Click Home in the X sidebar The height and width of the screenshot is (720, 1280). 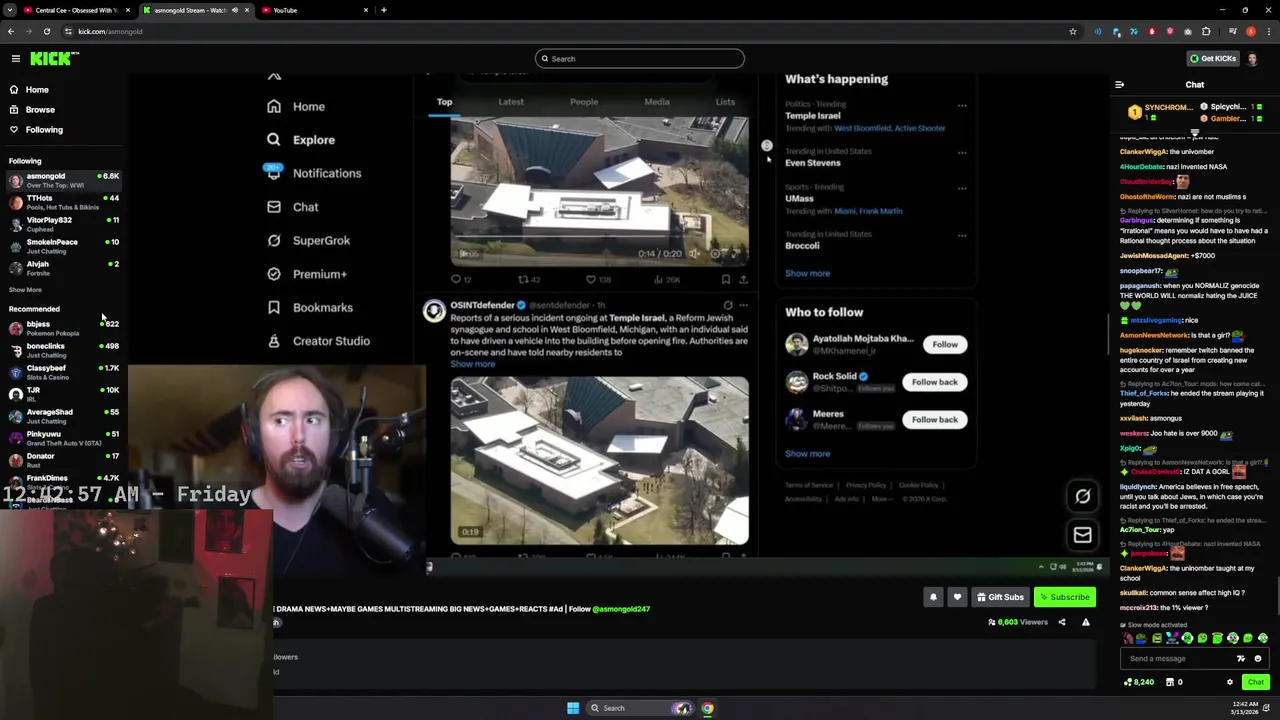[297, 107]
